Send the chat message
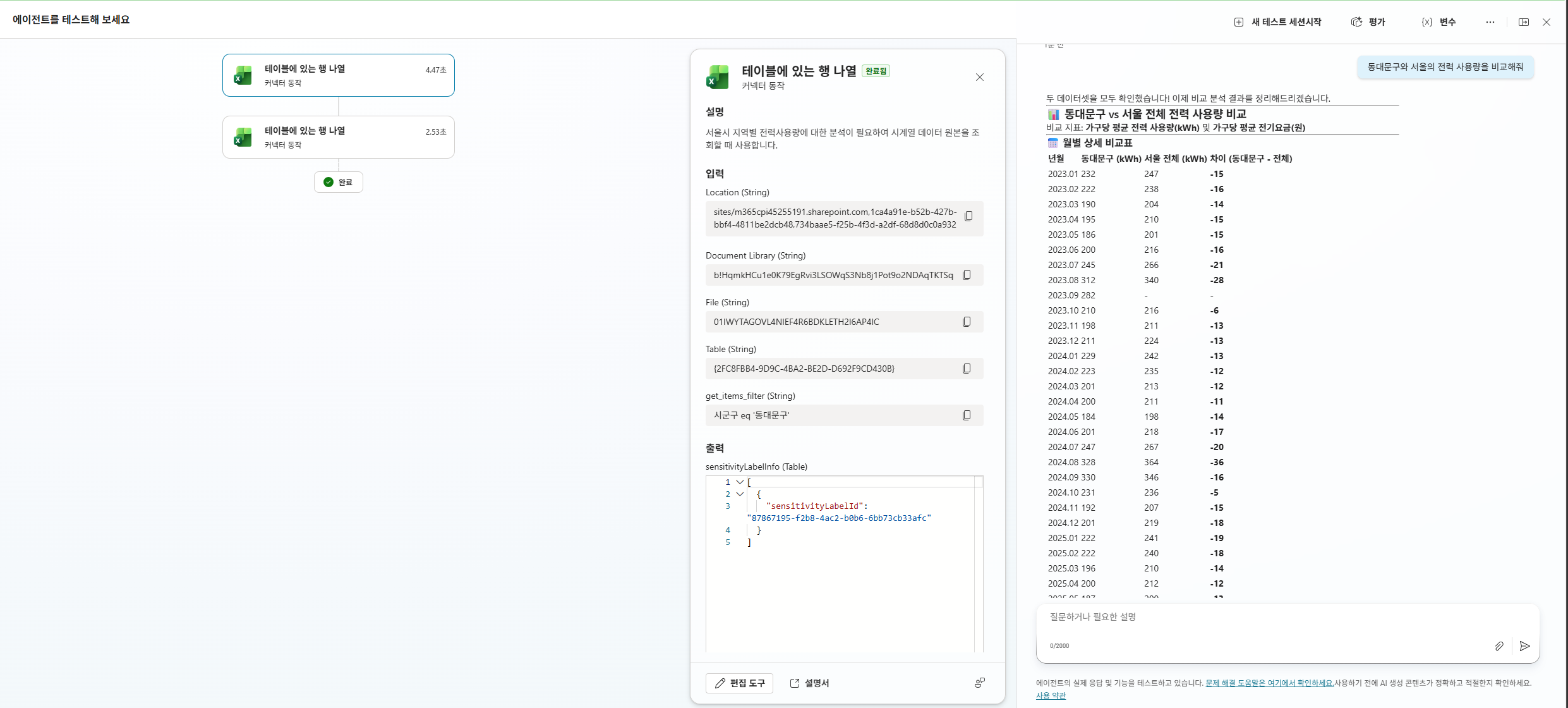 [x=1524, y=646]
